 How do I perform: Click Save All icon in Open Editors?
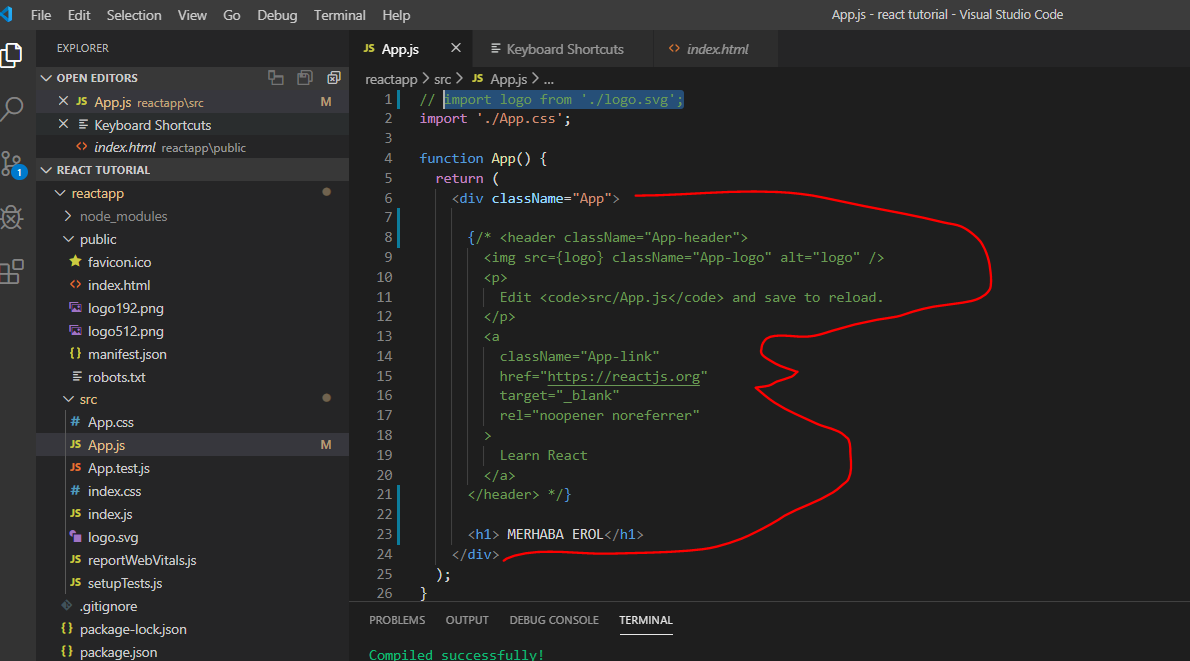click(305, 78)
